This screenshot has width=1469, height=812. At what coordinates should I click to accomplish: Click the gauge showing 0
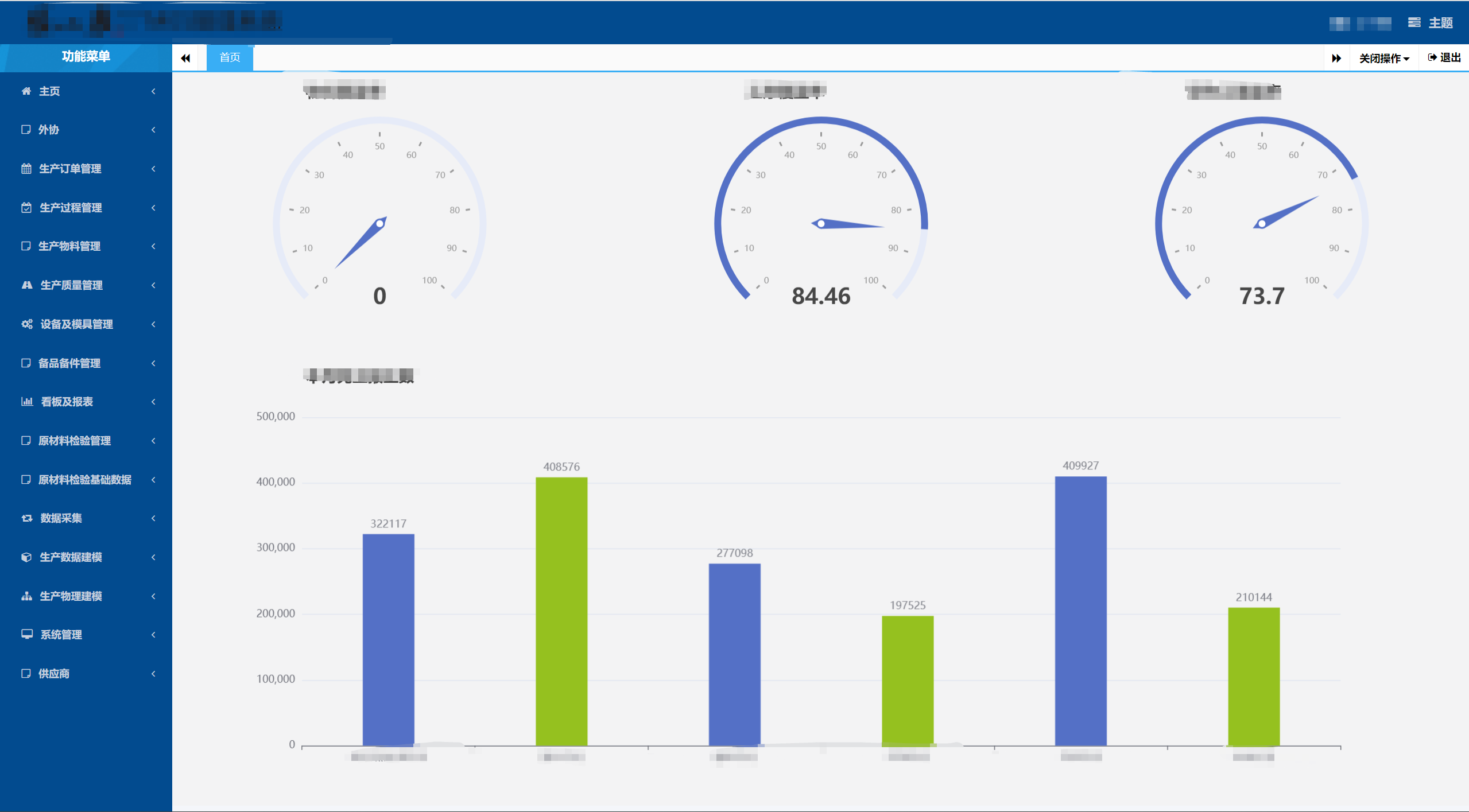tap(379, 212)
